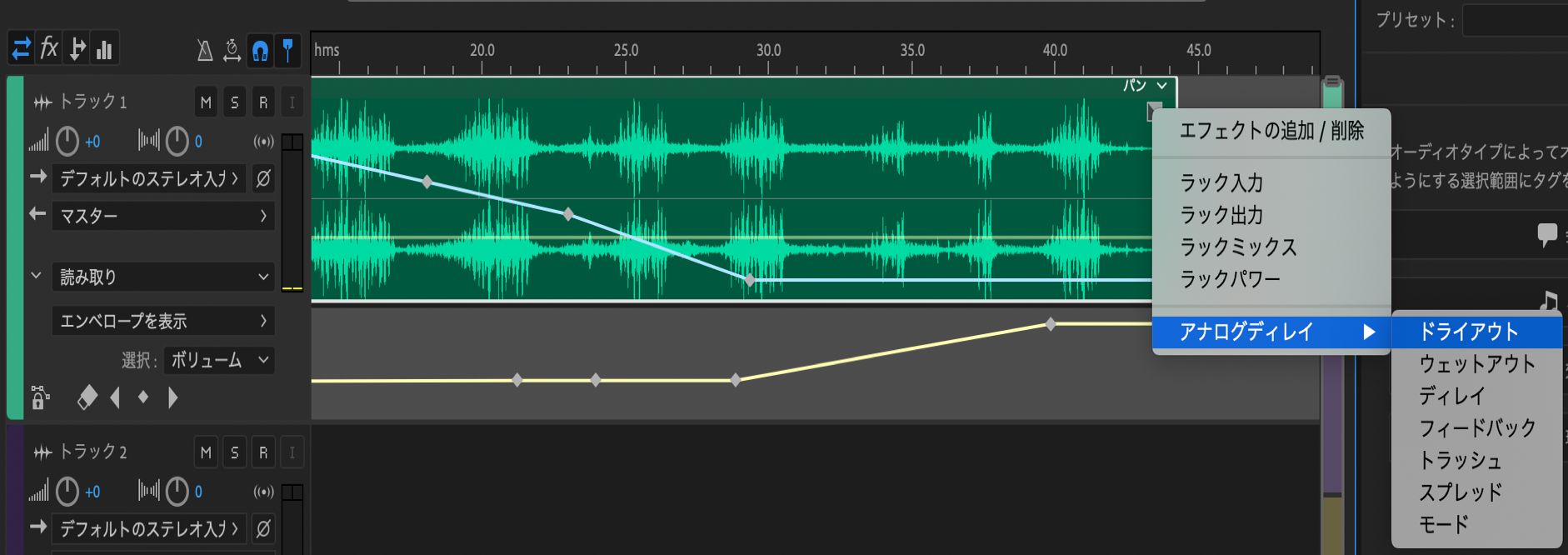Click the speech bubble icon in right panel

1547,235
